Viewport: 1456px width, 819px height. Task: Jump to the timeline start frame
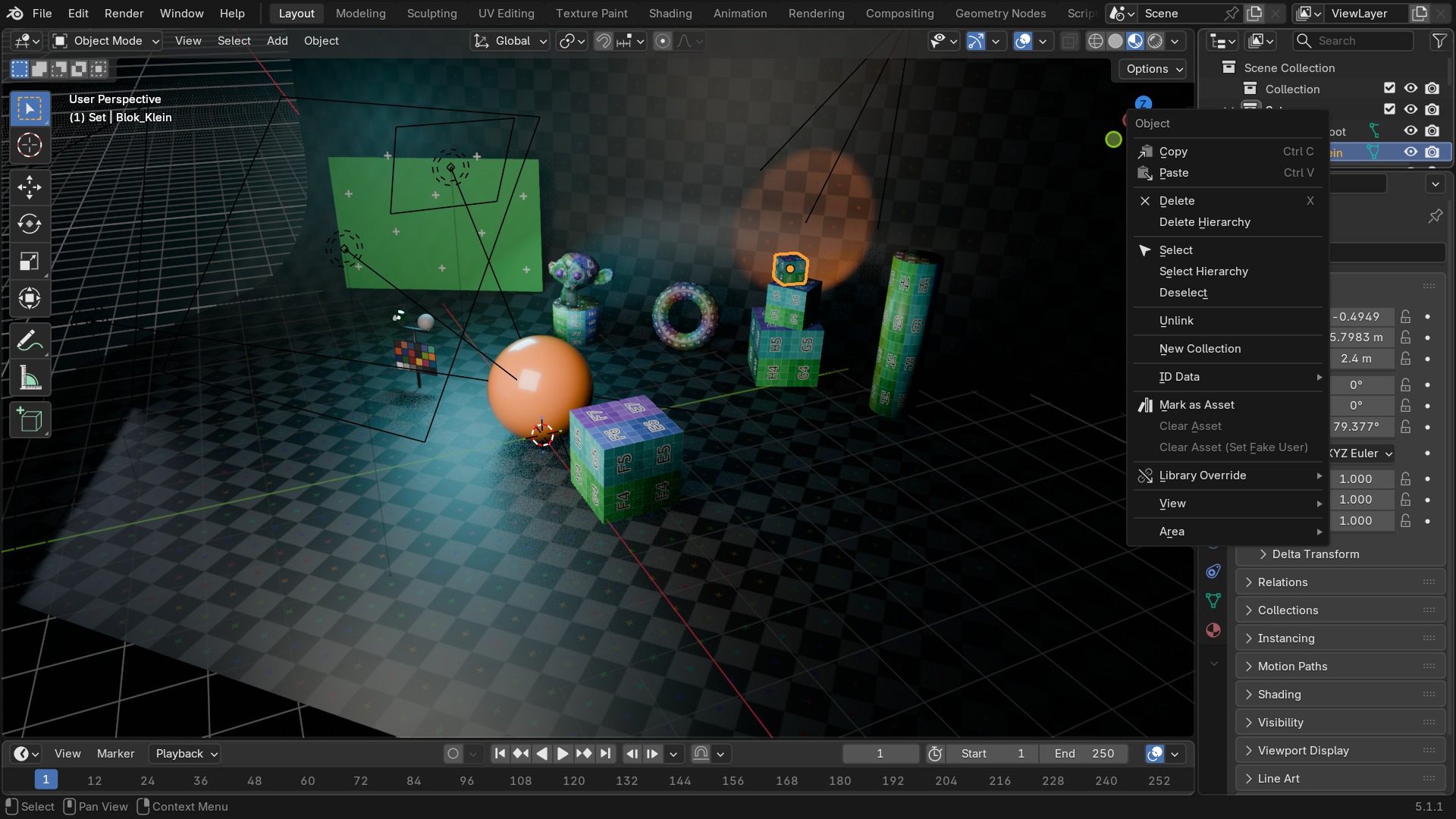(500, 753)
